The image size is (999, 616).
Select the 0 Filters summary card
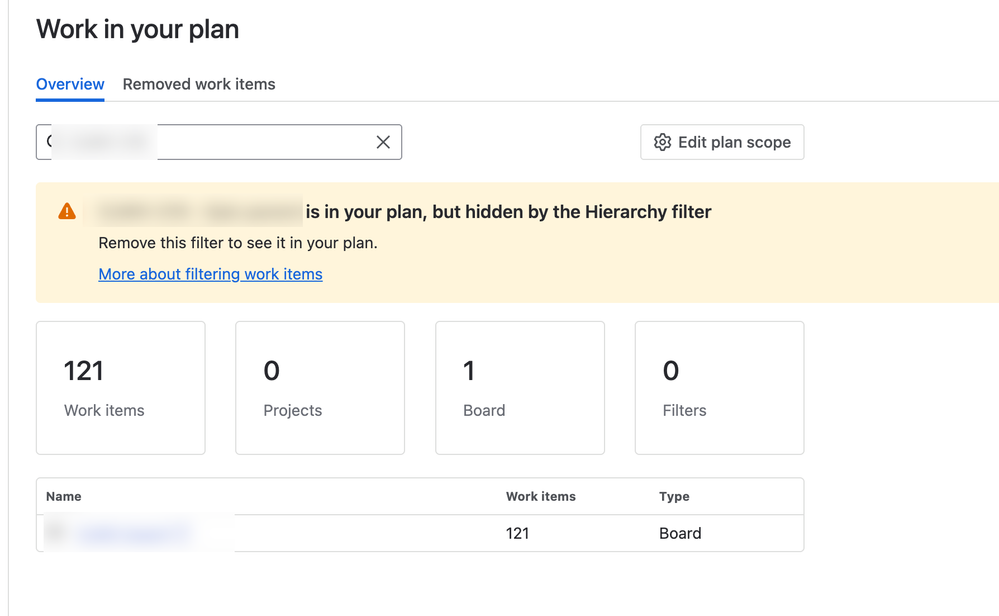click(719, 388)
